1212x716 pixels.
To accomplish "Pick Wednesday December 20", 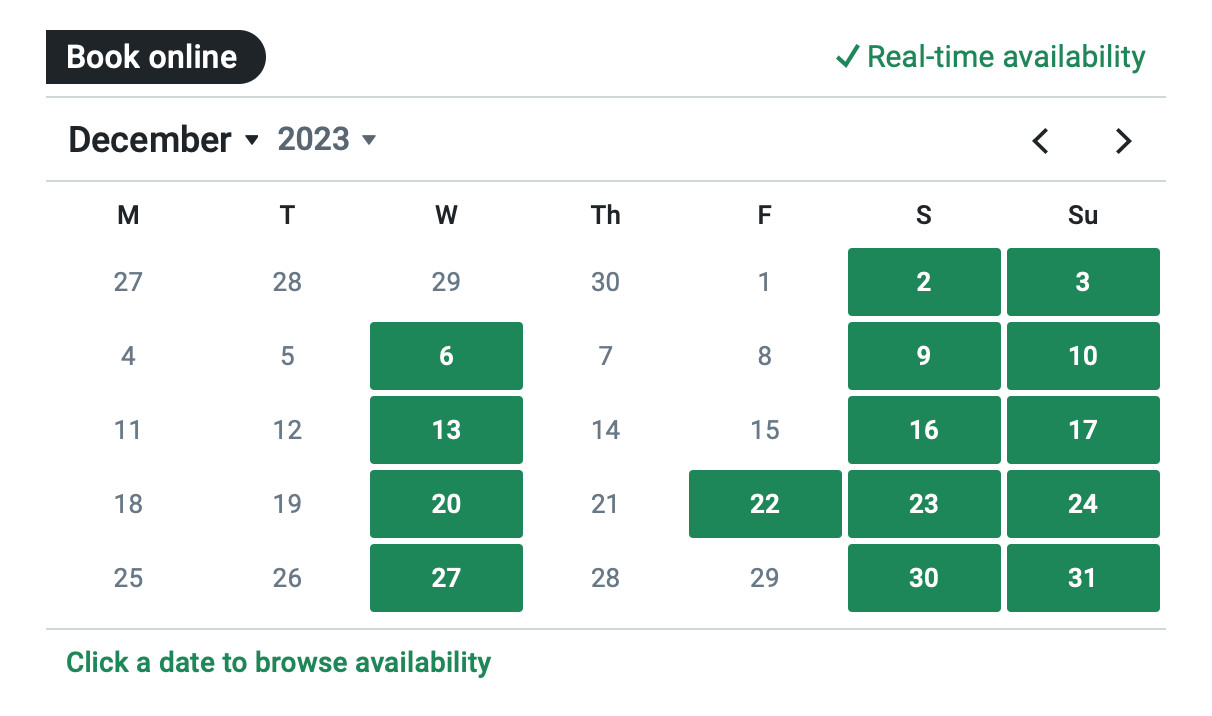I will pos(446,504).
